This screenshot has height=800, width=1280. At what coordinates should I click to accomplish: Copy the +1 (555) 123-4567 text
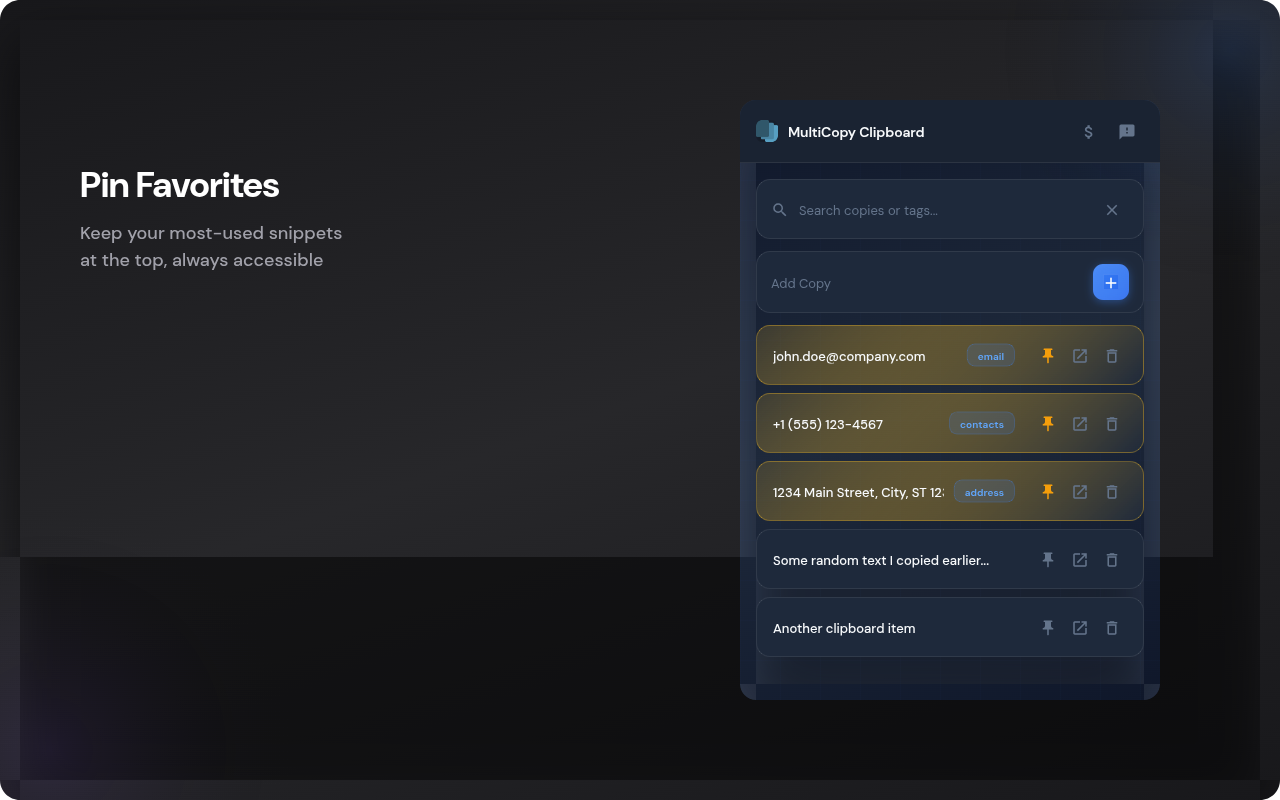tap(828, 424)
